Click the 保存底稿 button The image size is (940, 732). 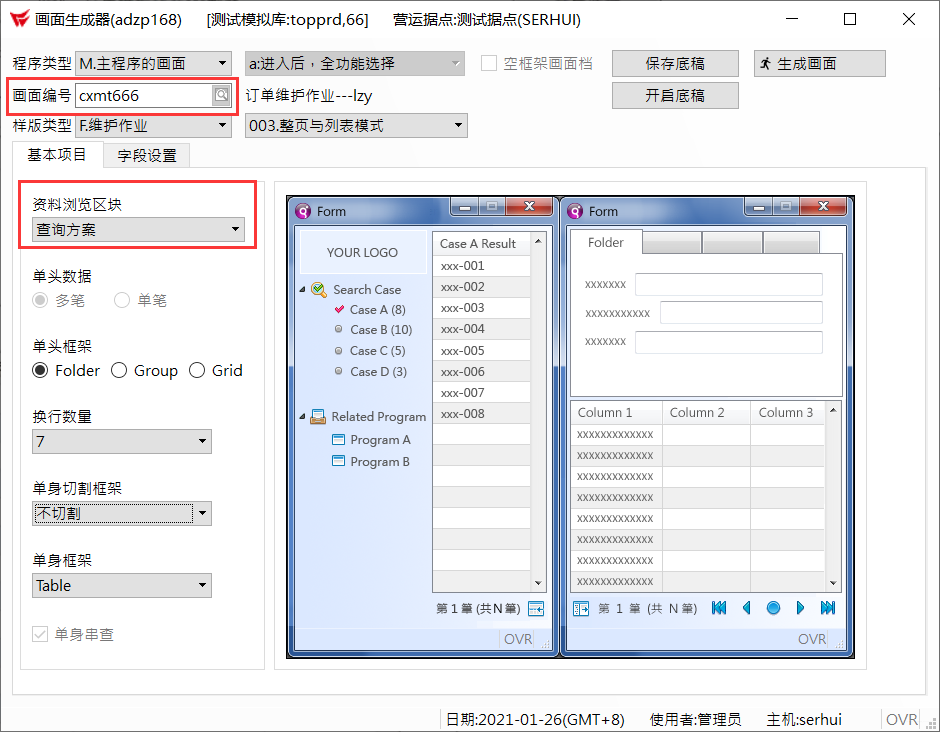pos(675,63)
